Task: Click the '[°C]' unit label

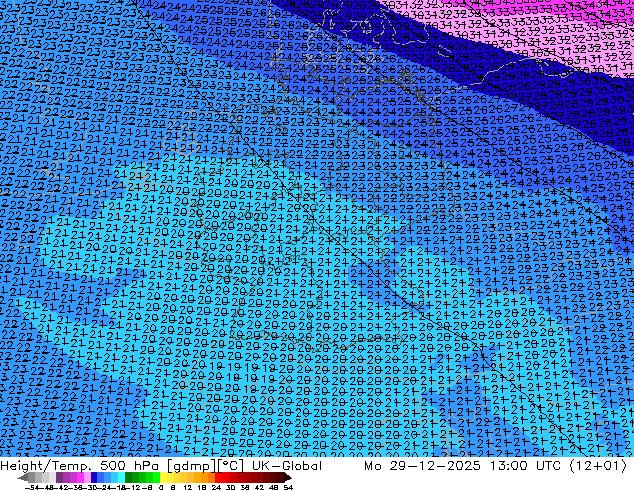Action: click(230, 466)
